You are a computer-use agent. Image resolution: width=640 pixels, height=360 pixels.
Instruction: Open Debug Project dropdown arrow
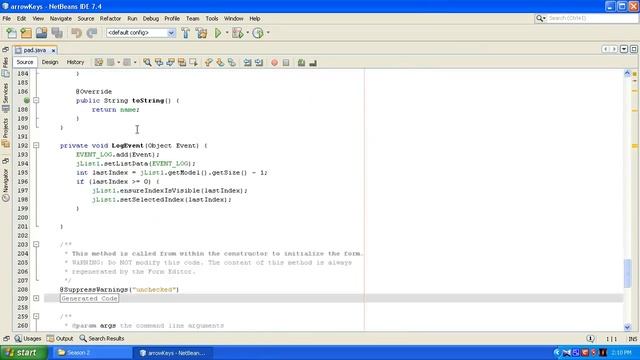click(247, 33)
